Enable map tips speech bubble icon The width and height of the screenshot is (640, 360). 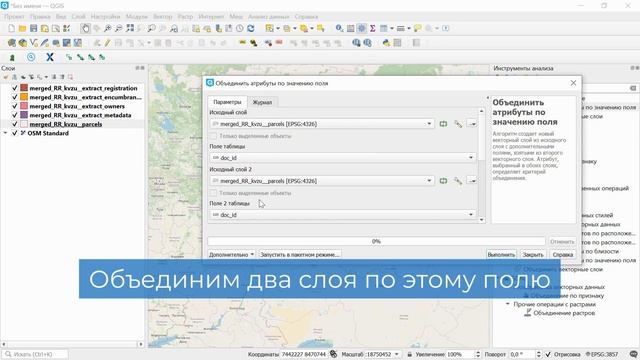click(417, 29)
